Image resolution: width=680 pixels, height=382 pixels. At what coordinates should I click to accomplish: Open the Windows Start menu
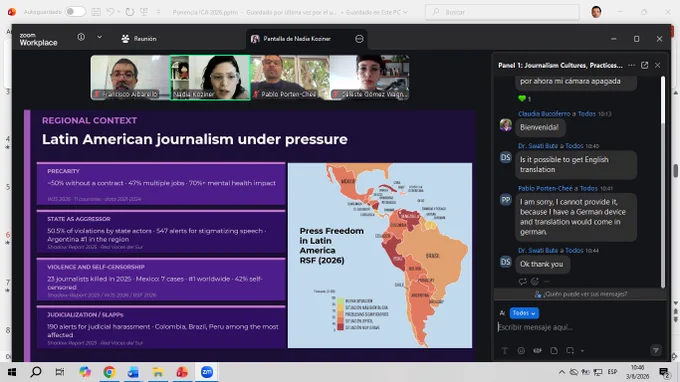(12, 372)
